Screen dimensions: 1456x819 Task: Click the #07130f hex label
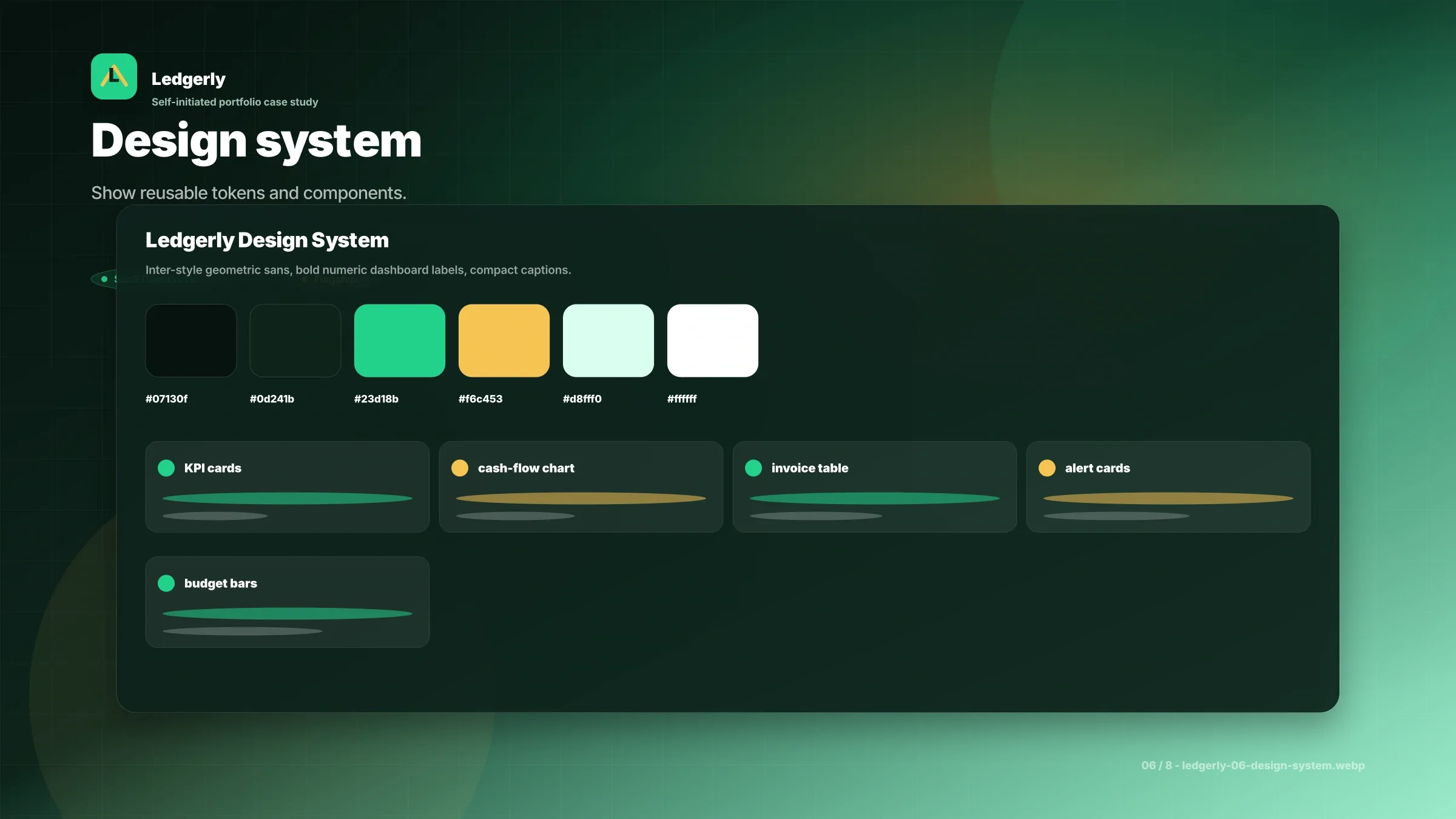pos(167,399)
